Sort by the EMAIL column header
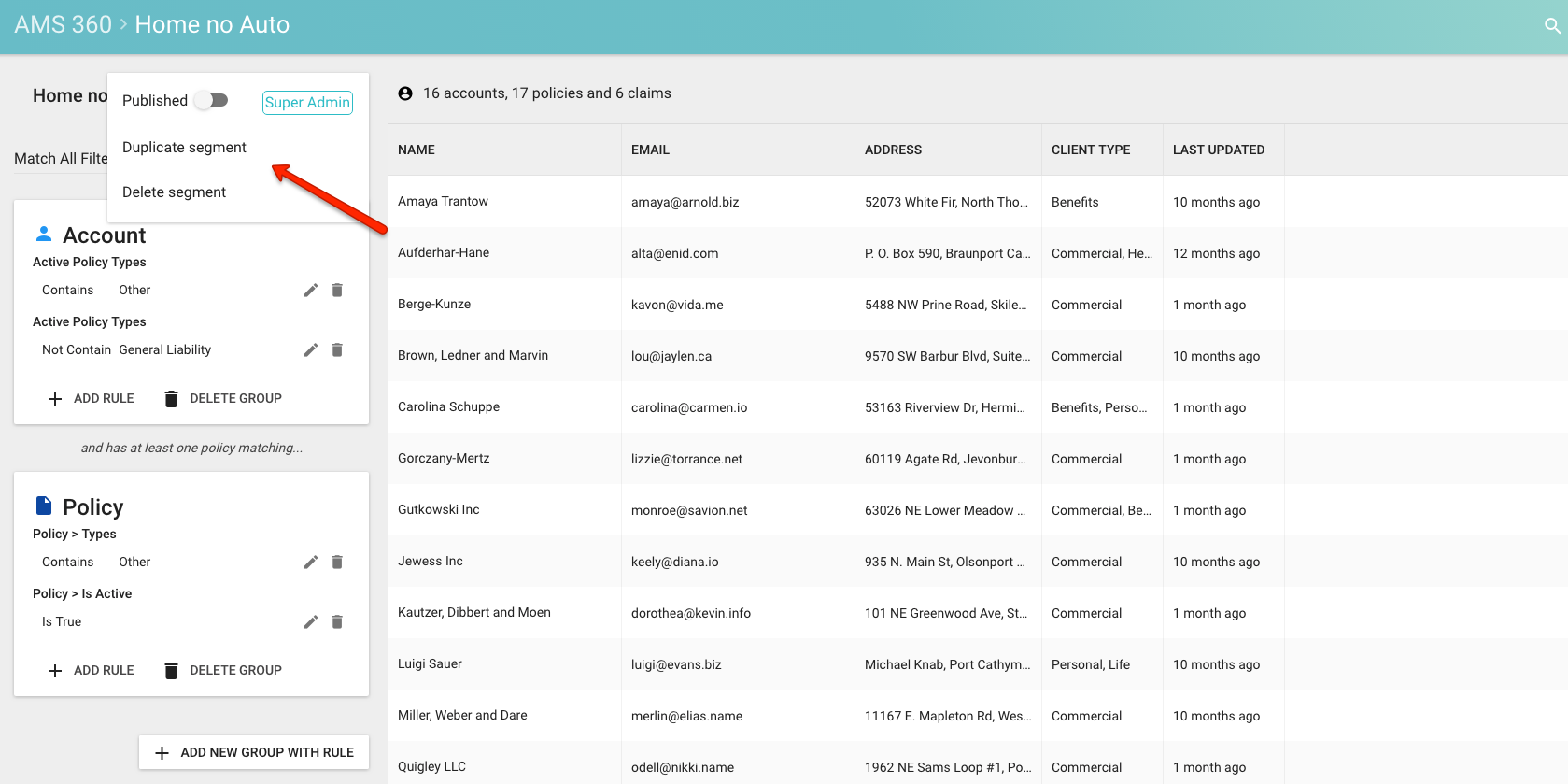 650,150
